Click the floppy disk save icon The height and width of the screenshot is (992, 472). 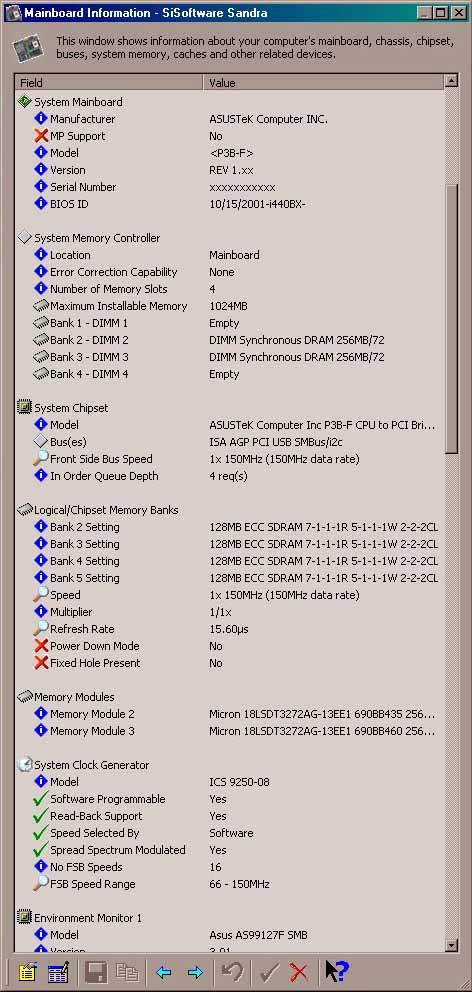(x=96, y=972)
